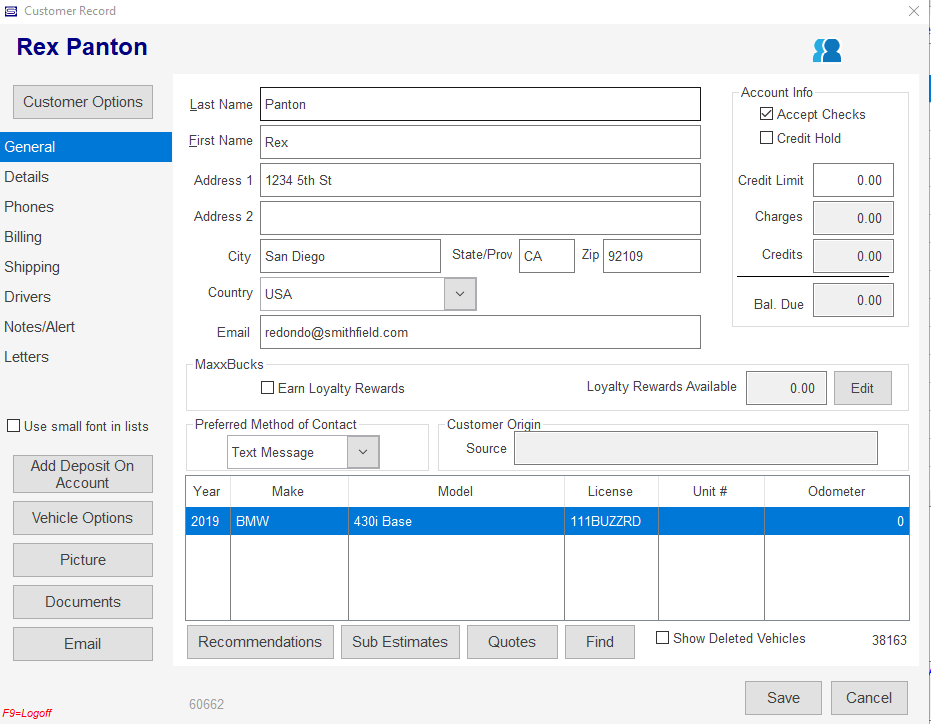Enable Earn Loyalty Rewards checkbox
Screen dimensions: 931x724
tap(268, 388)
